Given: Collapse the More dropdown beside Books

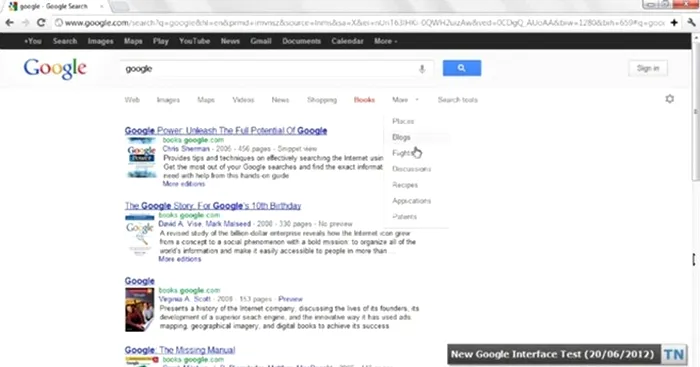Looking at the screenshot, I should 405,100.
